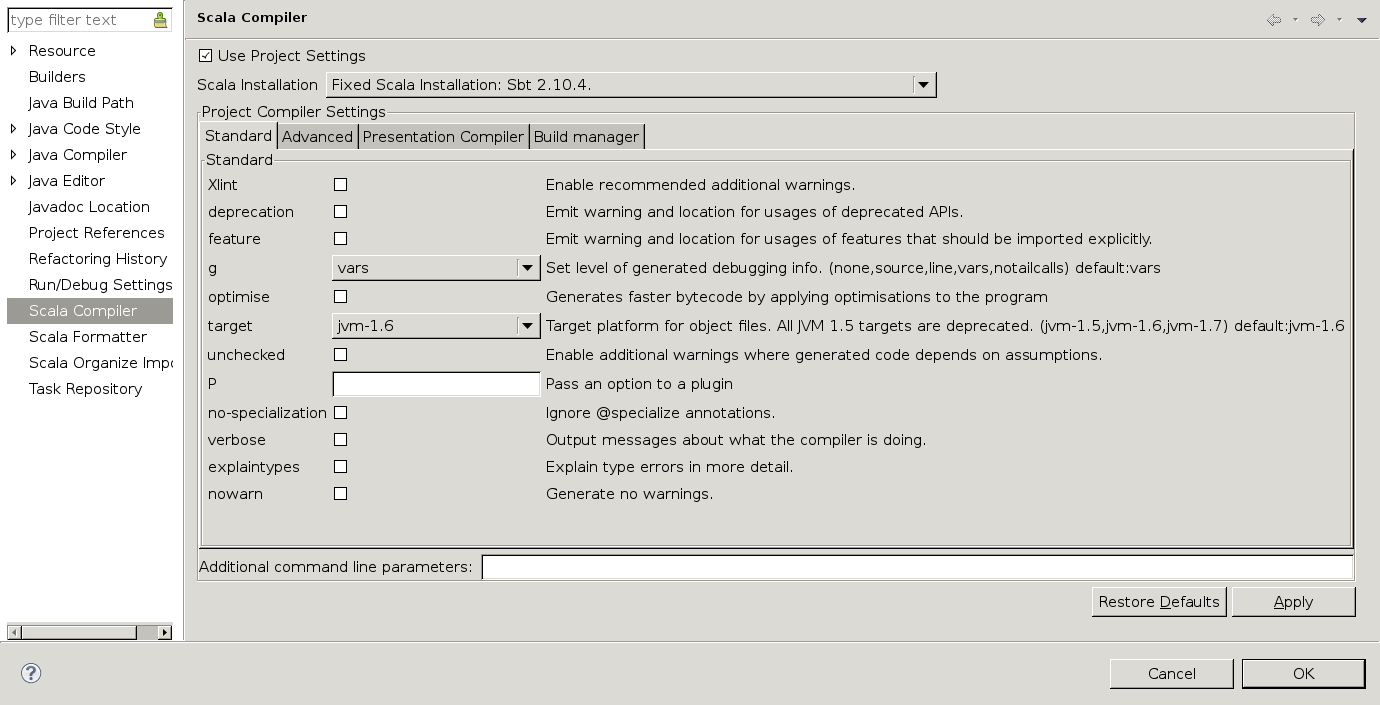This screenshot has width=1380, height=705.
Task: Open the Scala Installation dropdown
Action: coord(924,85)
